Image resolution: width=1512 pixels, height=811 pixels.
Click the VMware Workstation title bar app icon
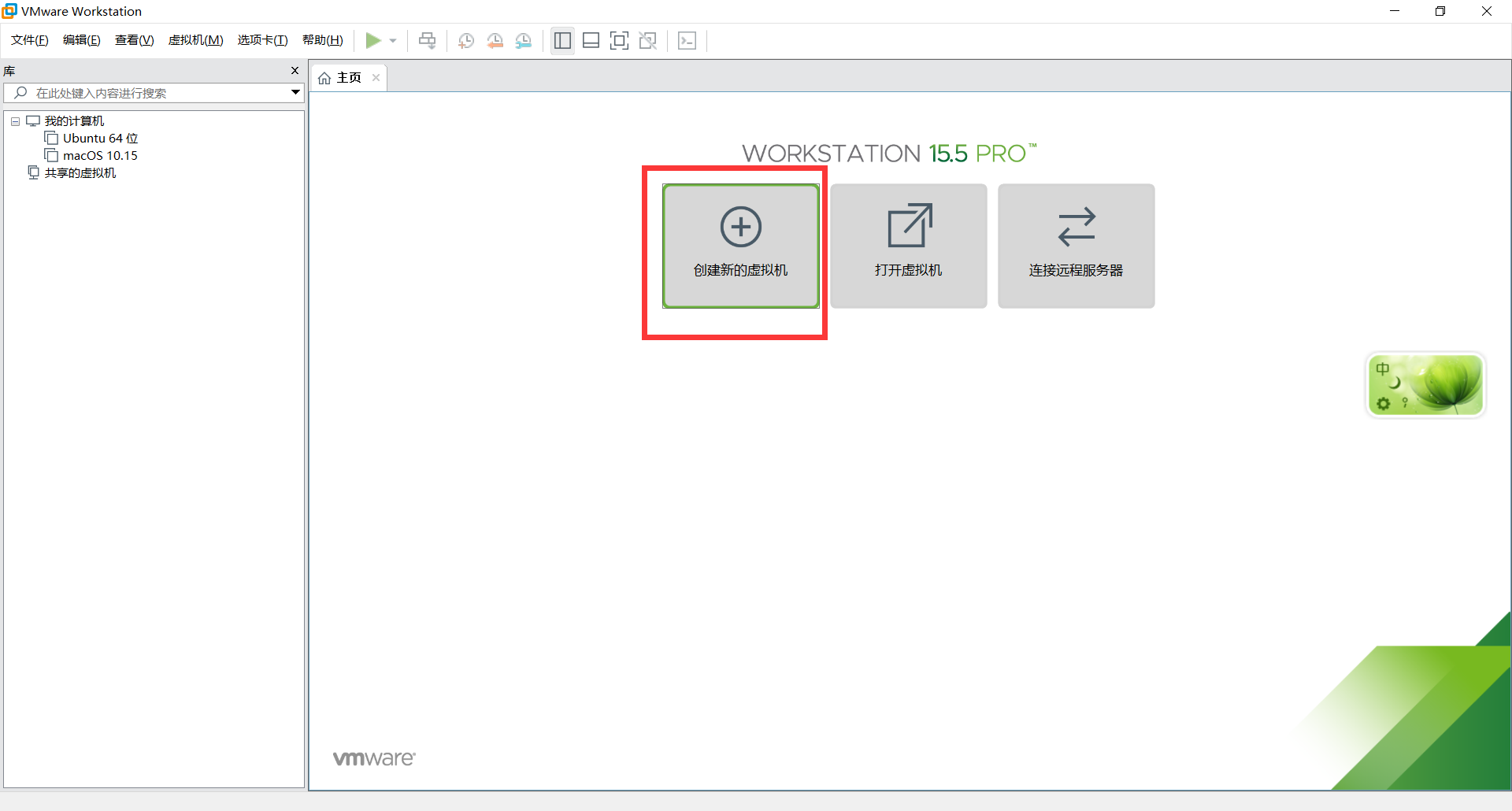click(x=9, y=11)
